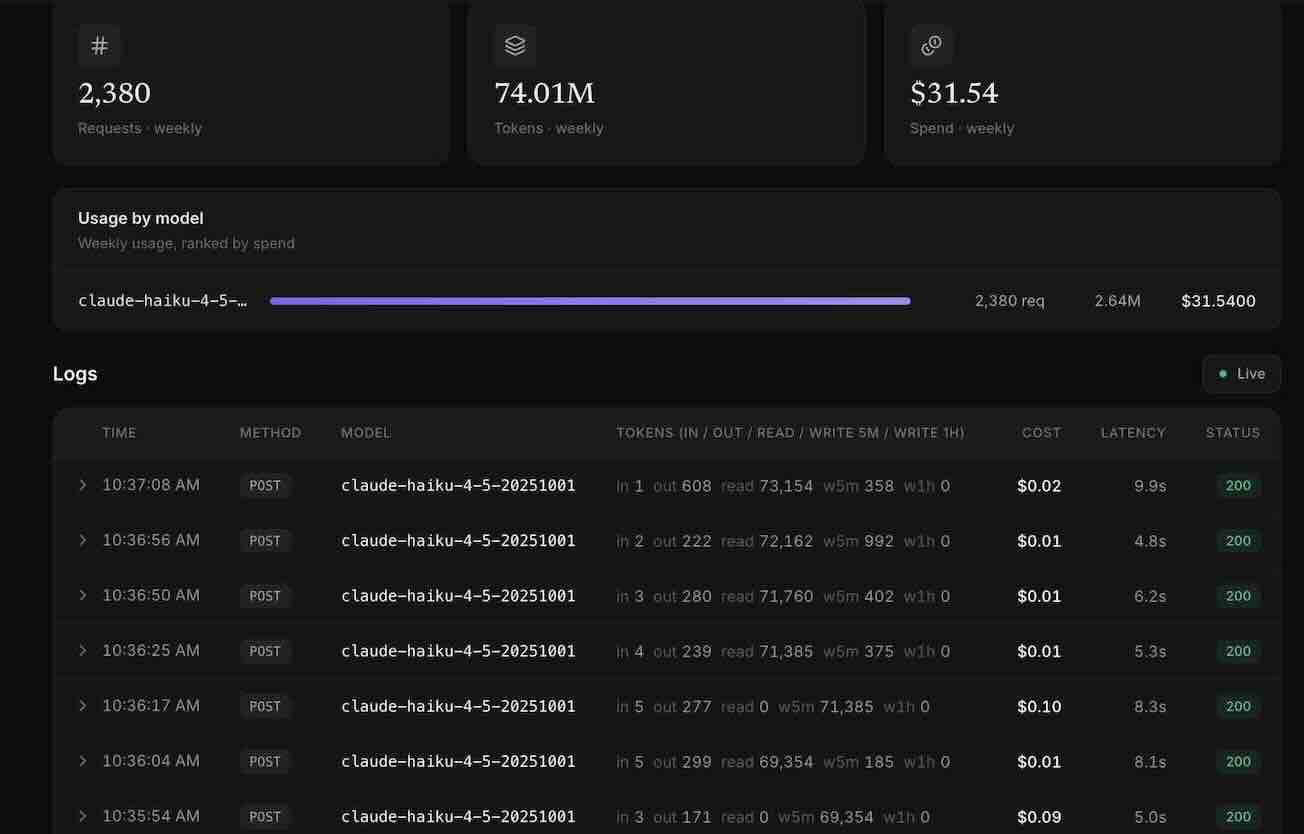Click the $0.02 cost cell
The height and width of the screenshot is (834, 1304).
(1039, 486)
